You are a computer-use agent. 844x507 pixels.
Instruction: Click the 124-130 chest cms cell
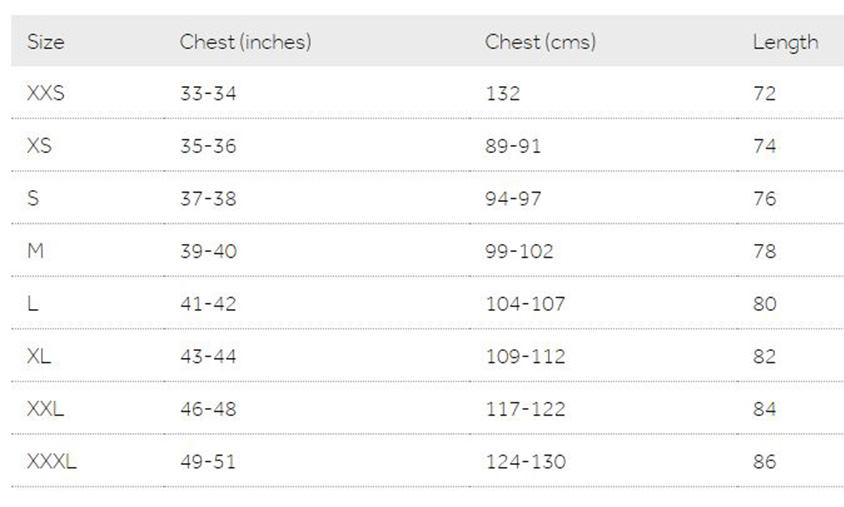526,462
